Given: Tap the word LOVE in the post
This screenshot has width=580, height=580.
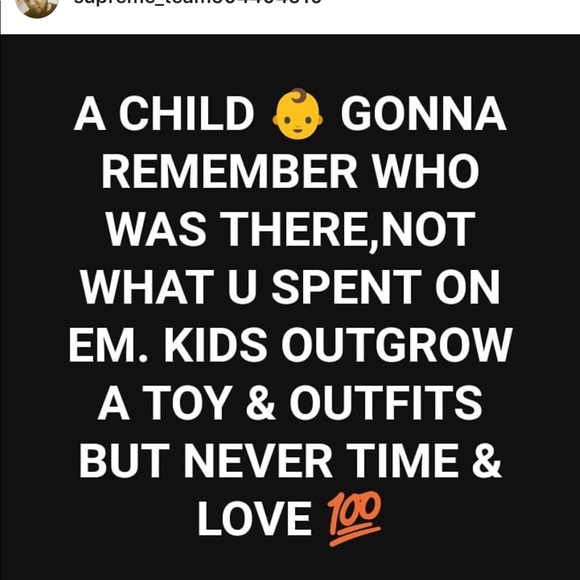Looking at the screenshot, I should click(254, 519).
